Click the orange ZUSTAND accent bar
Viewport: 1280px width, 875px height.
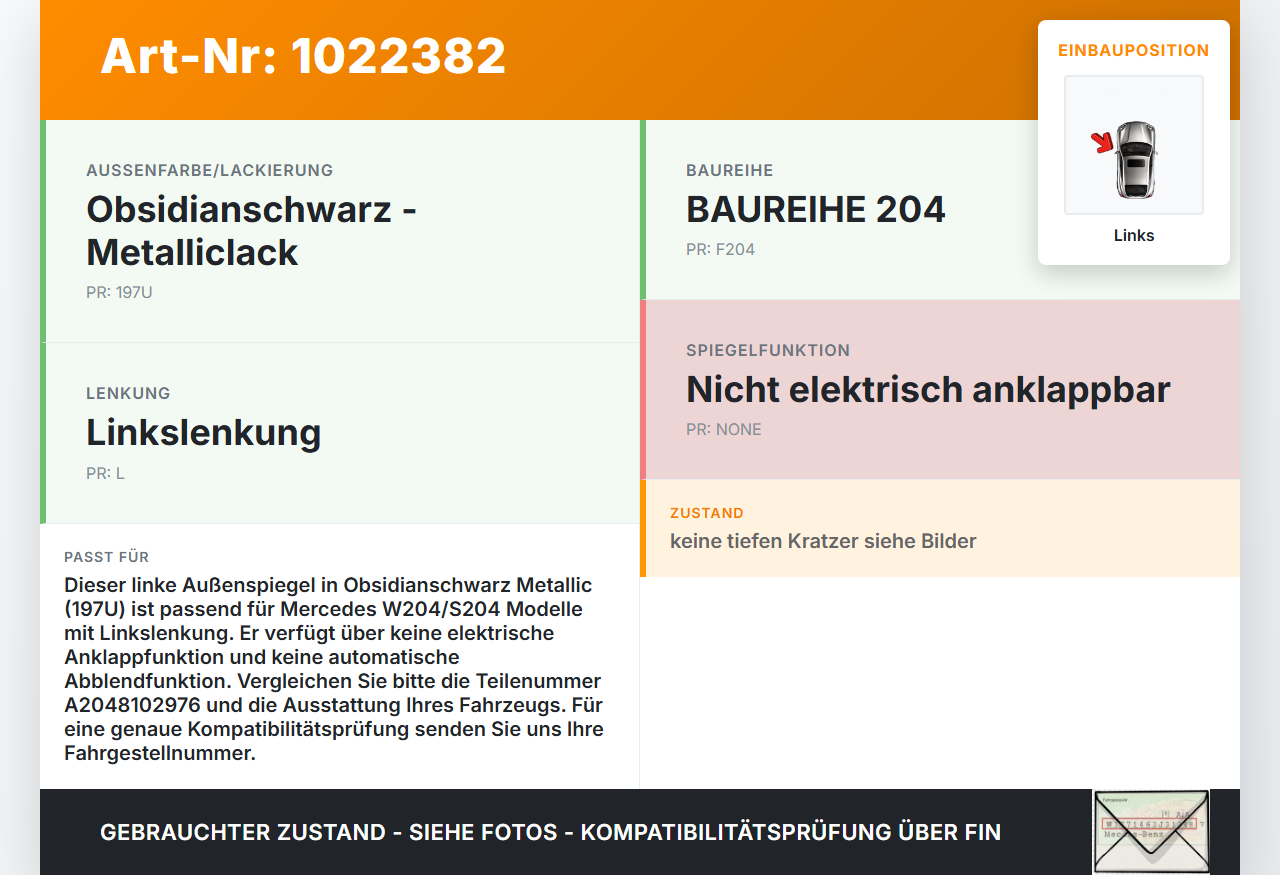tap(645, 529)
